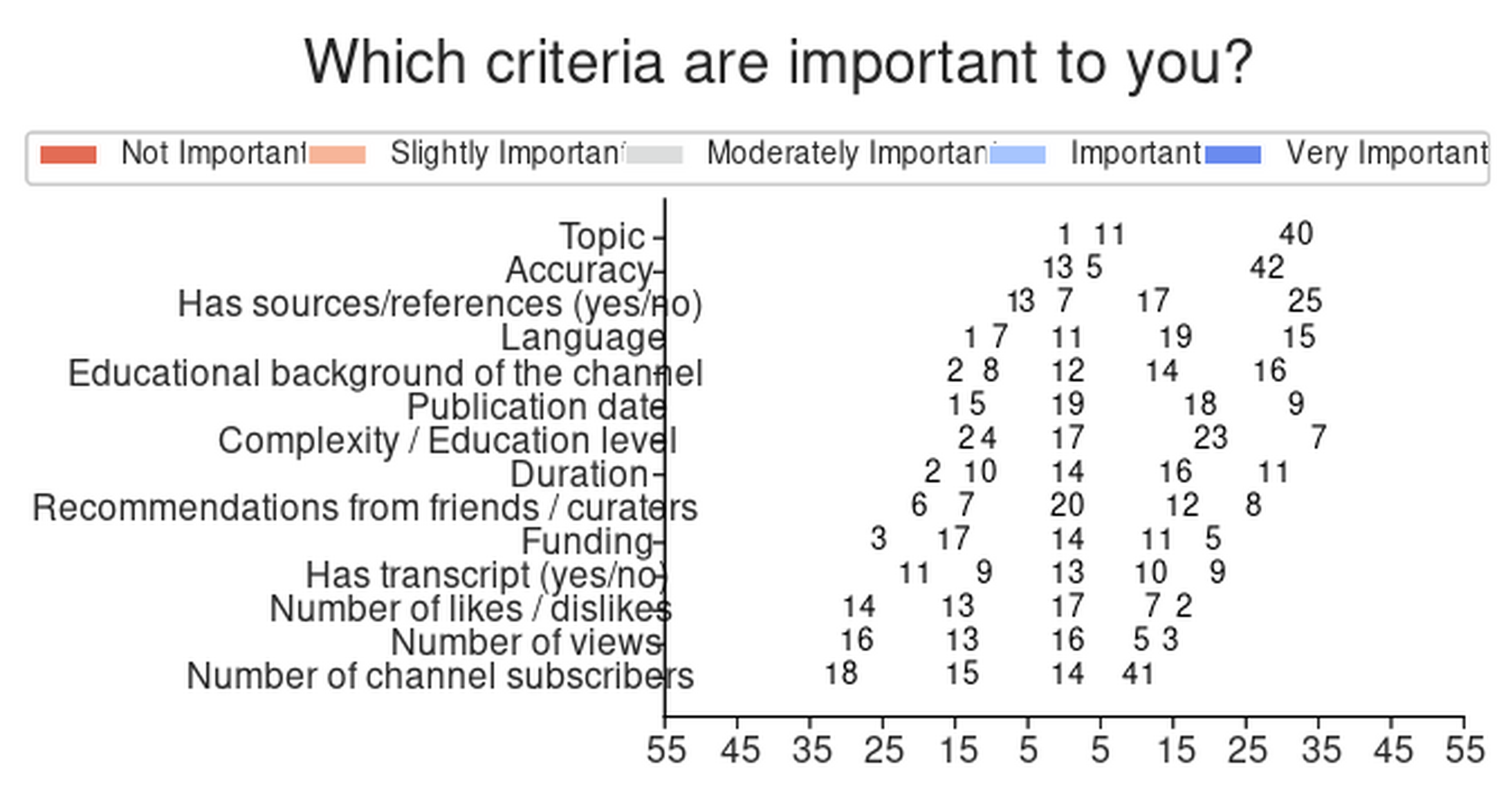The width and height of the screenshot is (1508, 812).
Task: Click the Publication date label
Action: click(x=536, y=406)
